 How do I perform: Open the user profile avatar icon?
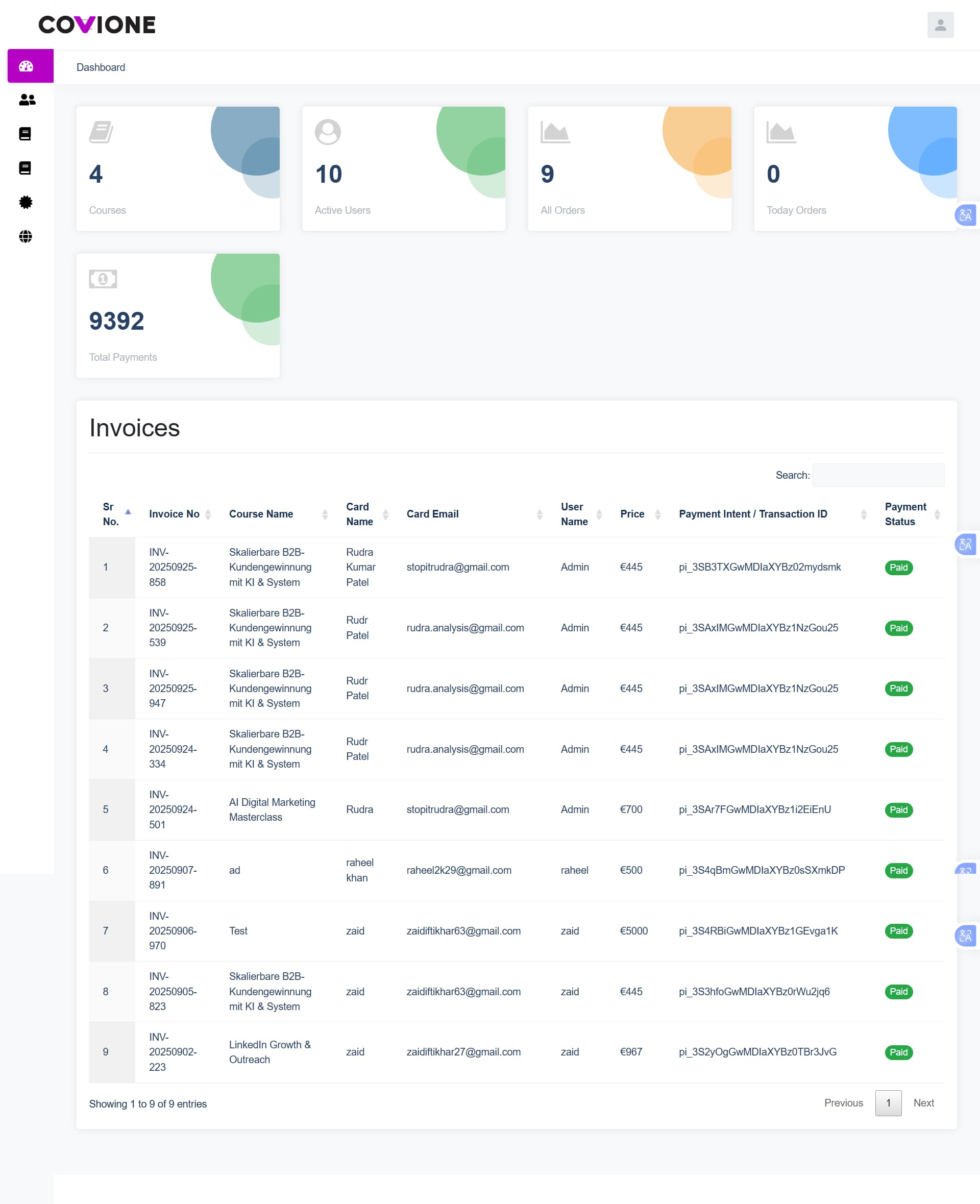pyautogui.click(x=940, y=25)
